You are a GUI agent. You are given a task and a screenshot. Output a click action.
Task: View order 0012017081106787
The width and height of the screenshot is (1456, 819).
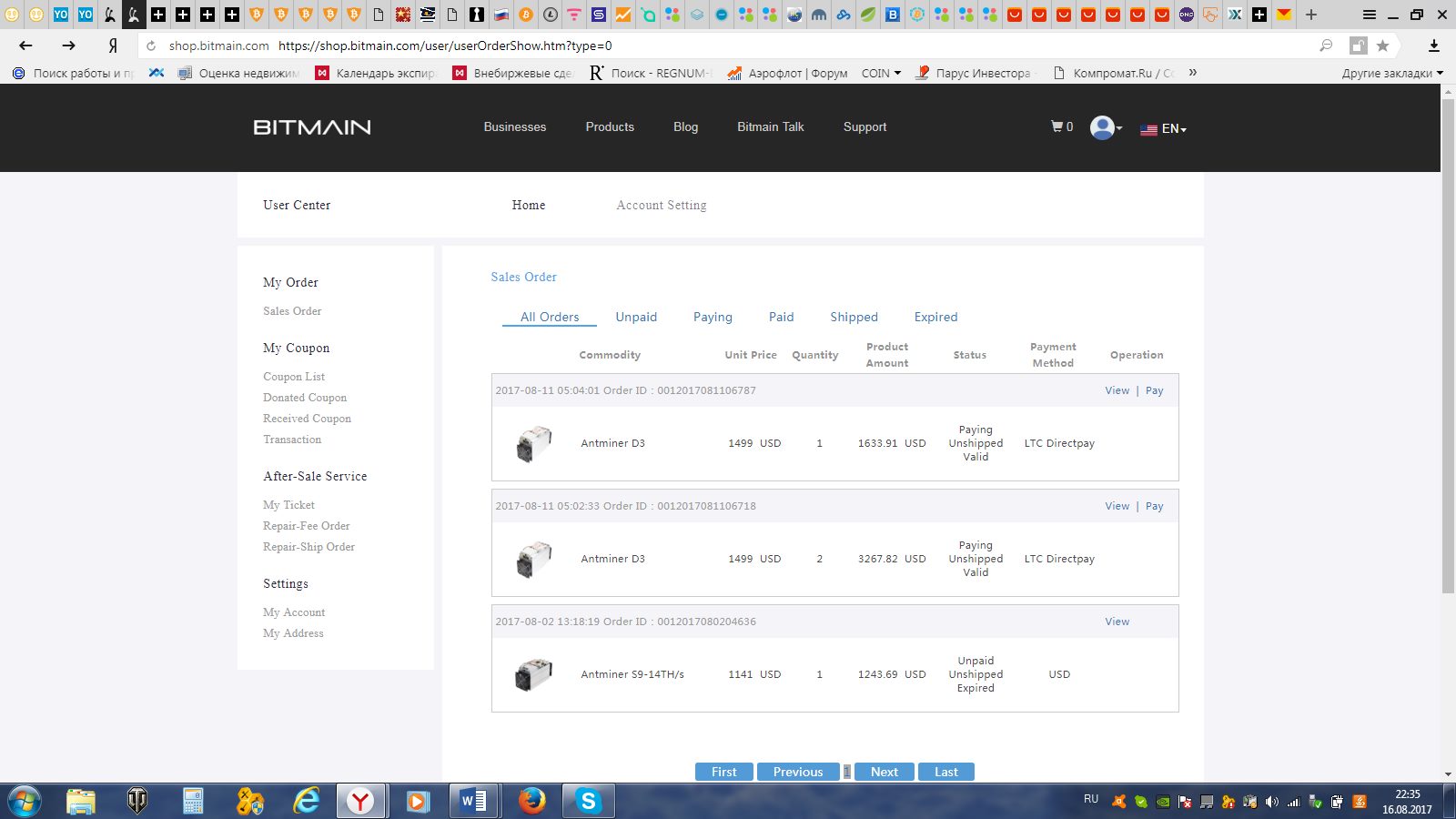(x=1117, y=390)
